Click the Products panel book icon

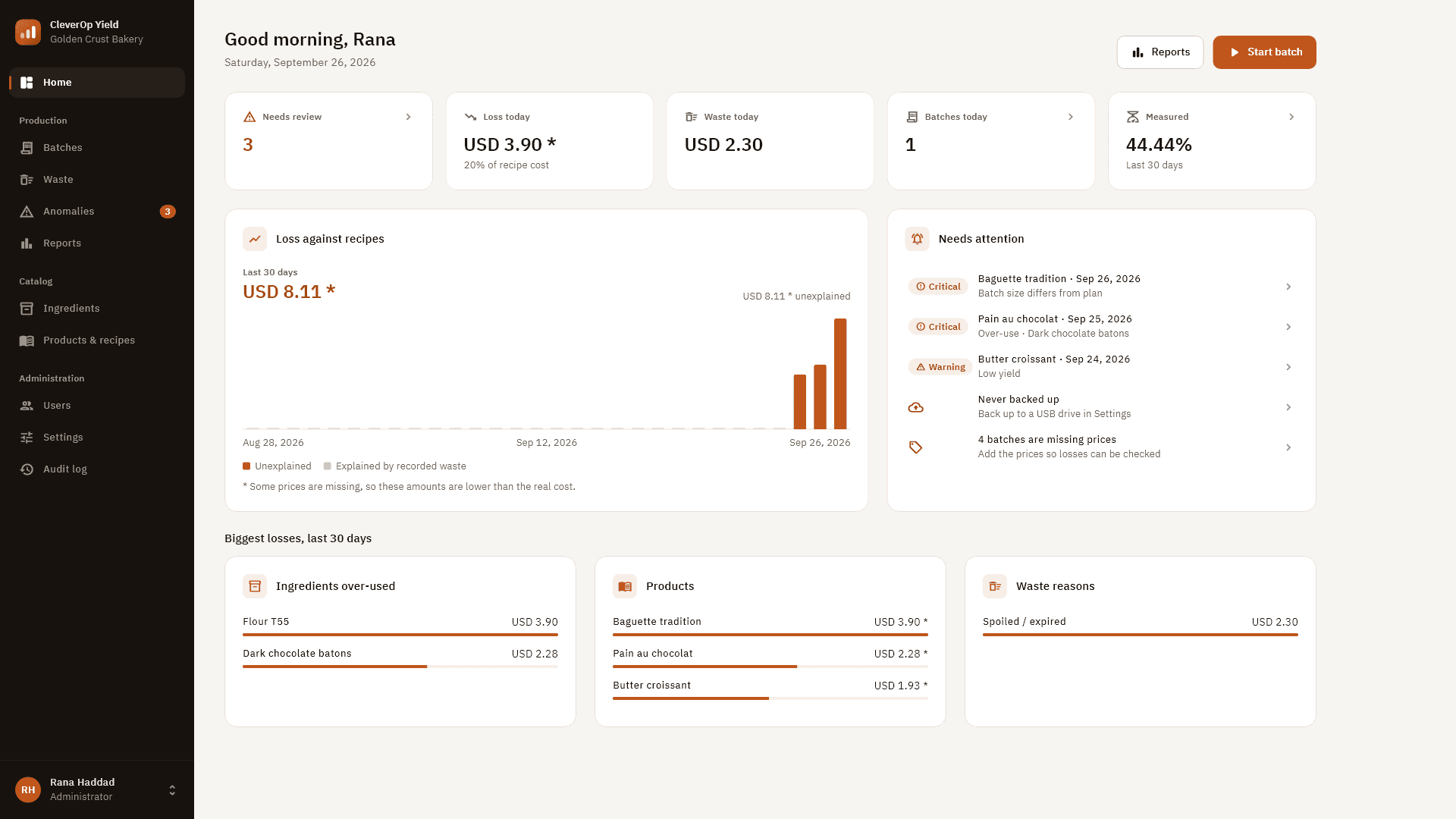625,586
